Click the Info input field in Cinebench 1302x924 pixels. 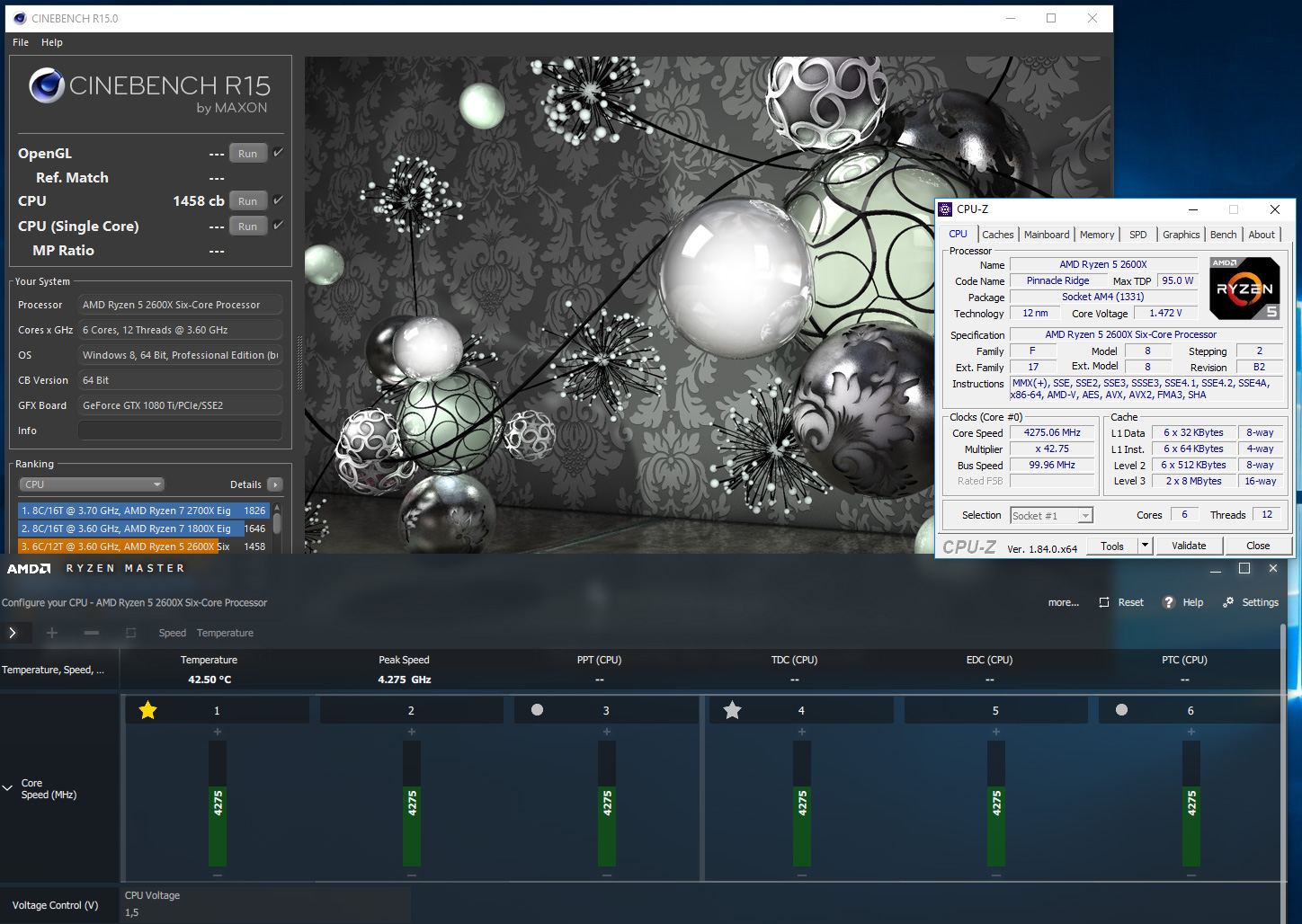pos(180,431)
